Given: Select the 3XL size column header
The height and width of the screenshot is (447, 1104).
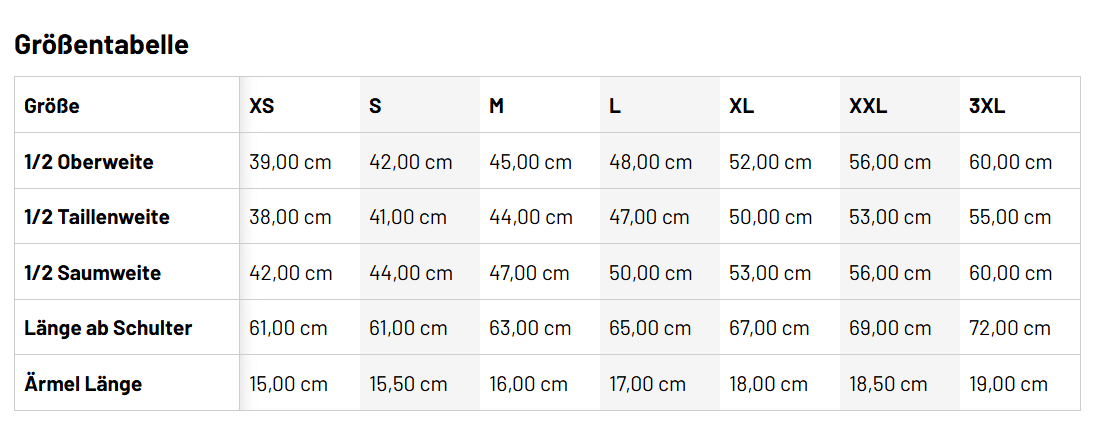Looking at the screenshot, I should tap(987, 106).
